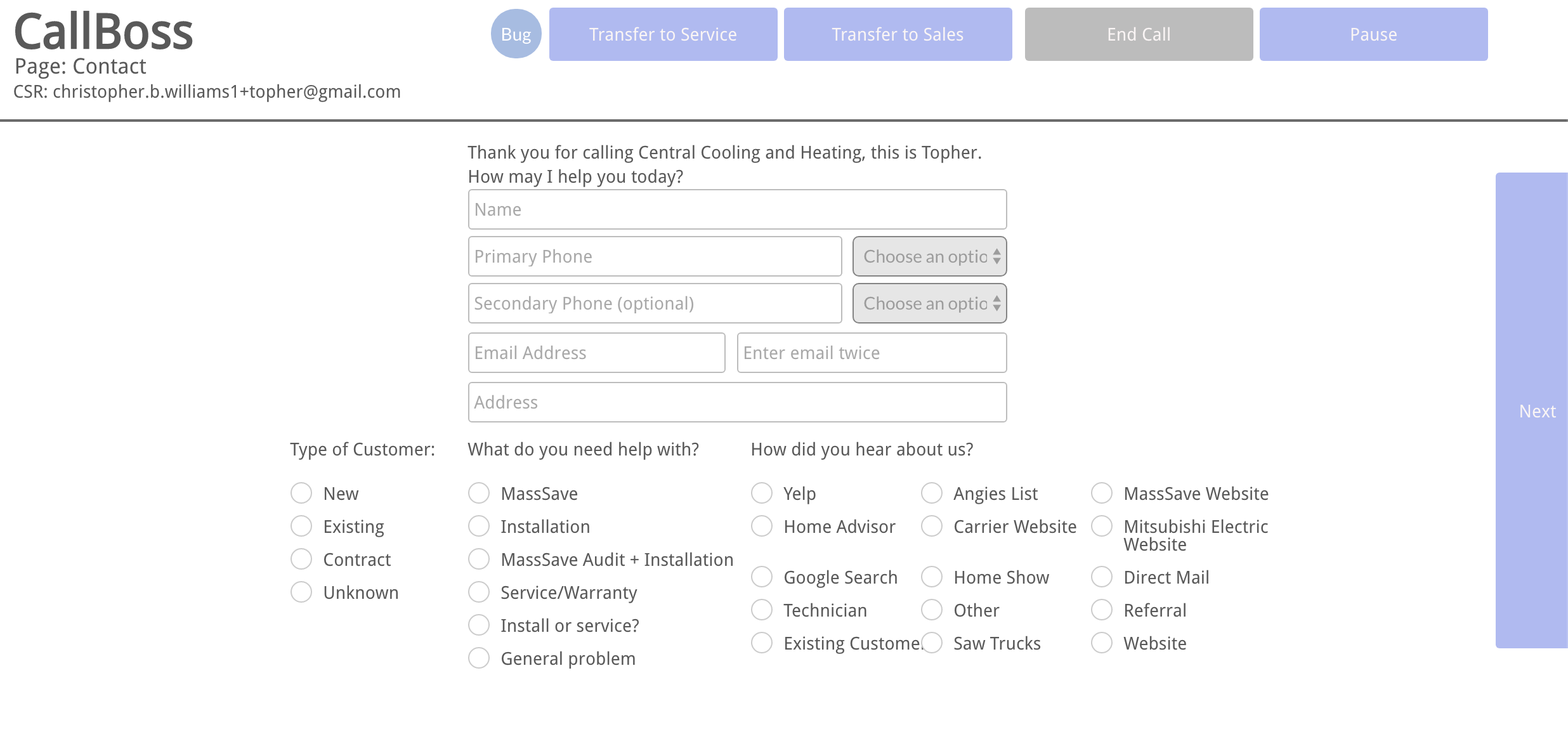The width and height of the screenshot is (1568, 746).
Task: Open the Secondary Phone type dropdown
Action: (929, 303)
